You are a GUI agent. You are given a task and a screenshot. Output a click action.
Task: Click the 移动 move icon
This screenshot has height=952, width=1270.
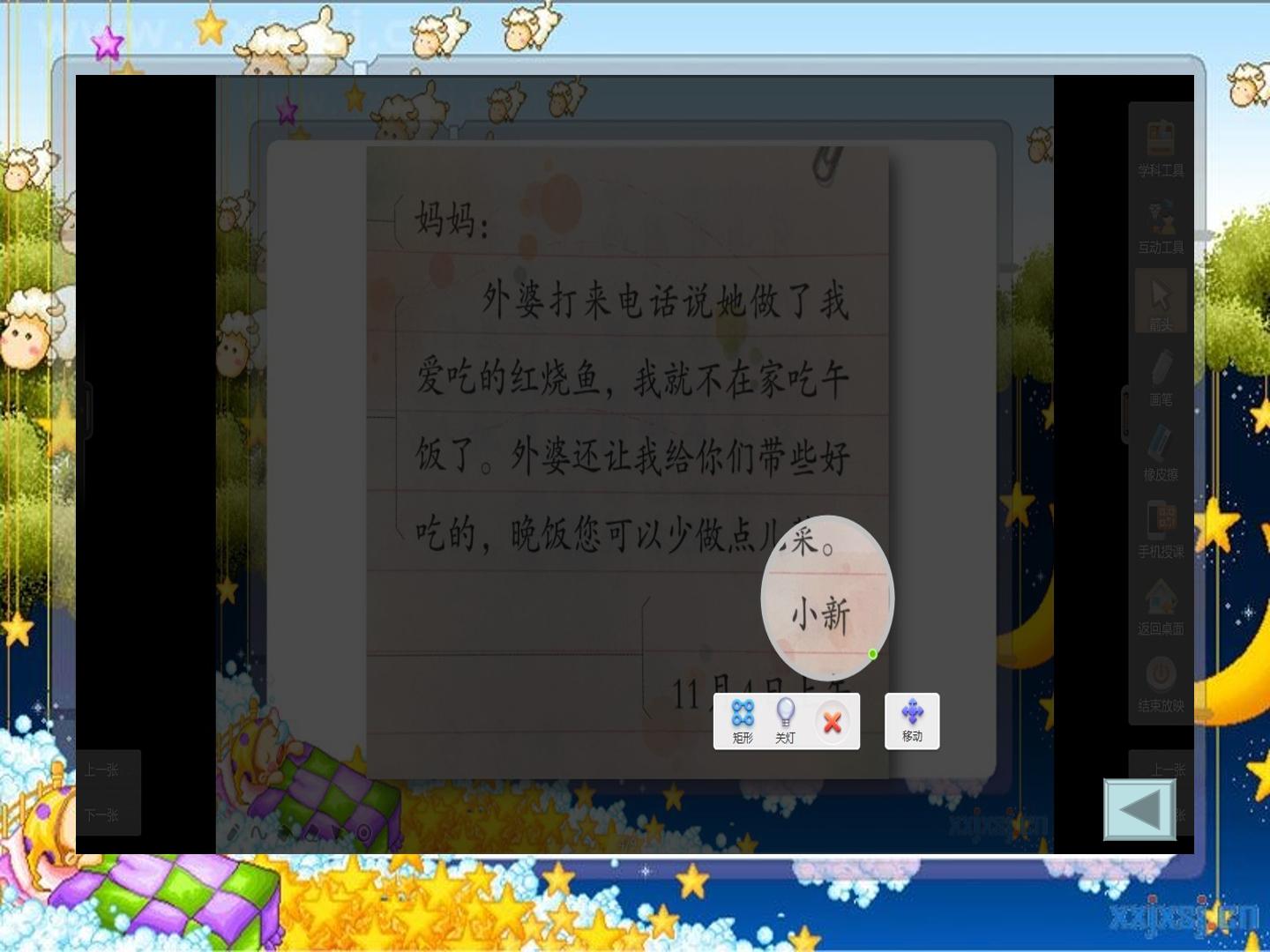[912, 721]
